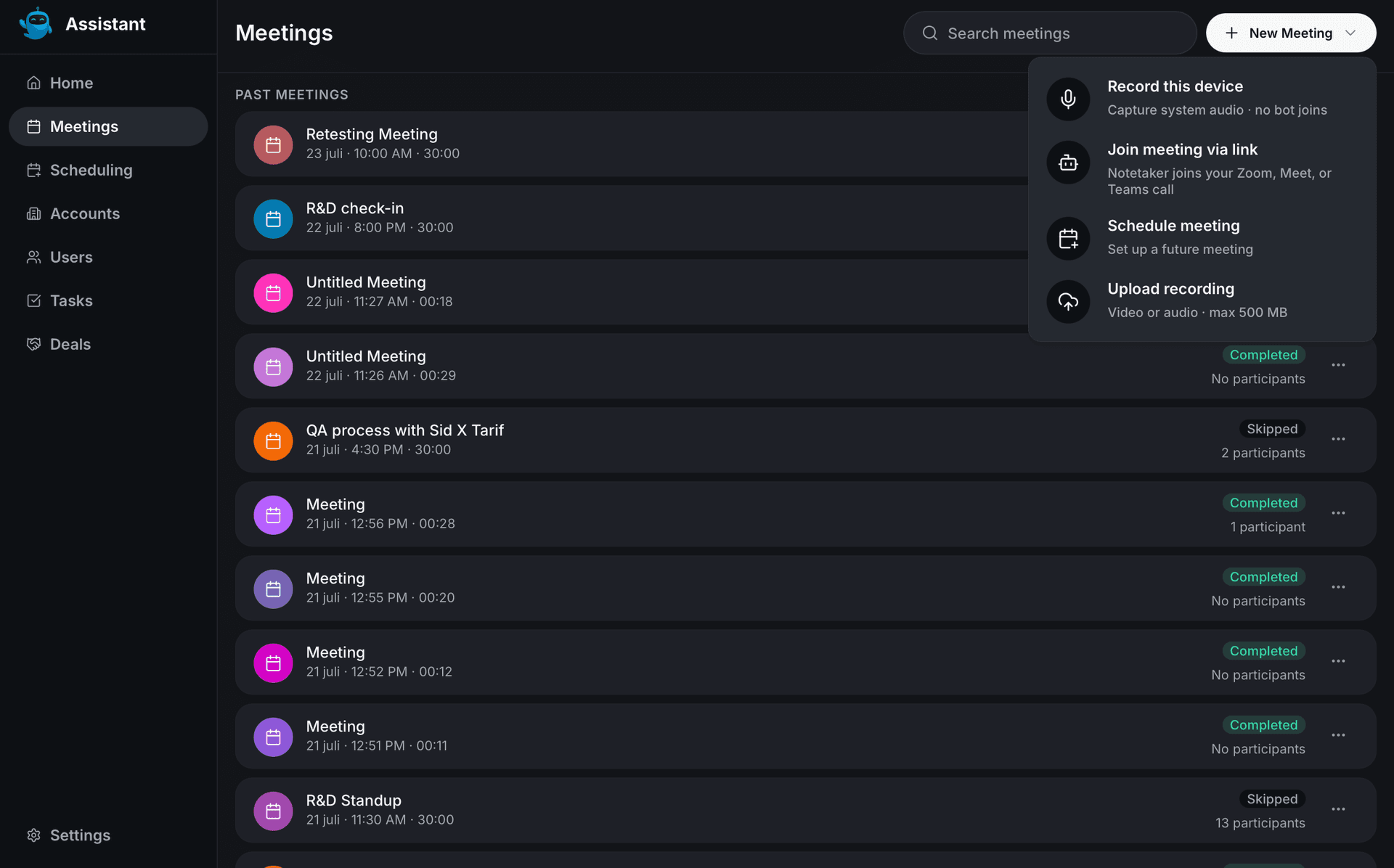Click the calendar-plus Schedule meeting icon
Image resolution: width=1394 pixels, height=868 pixels.
click(x=1068, y=238)
